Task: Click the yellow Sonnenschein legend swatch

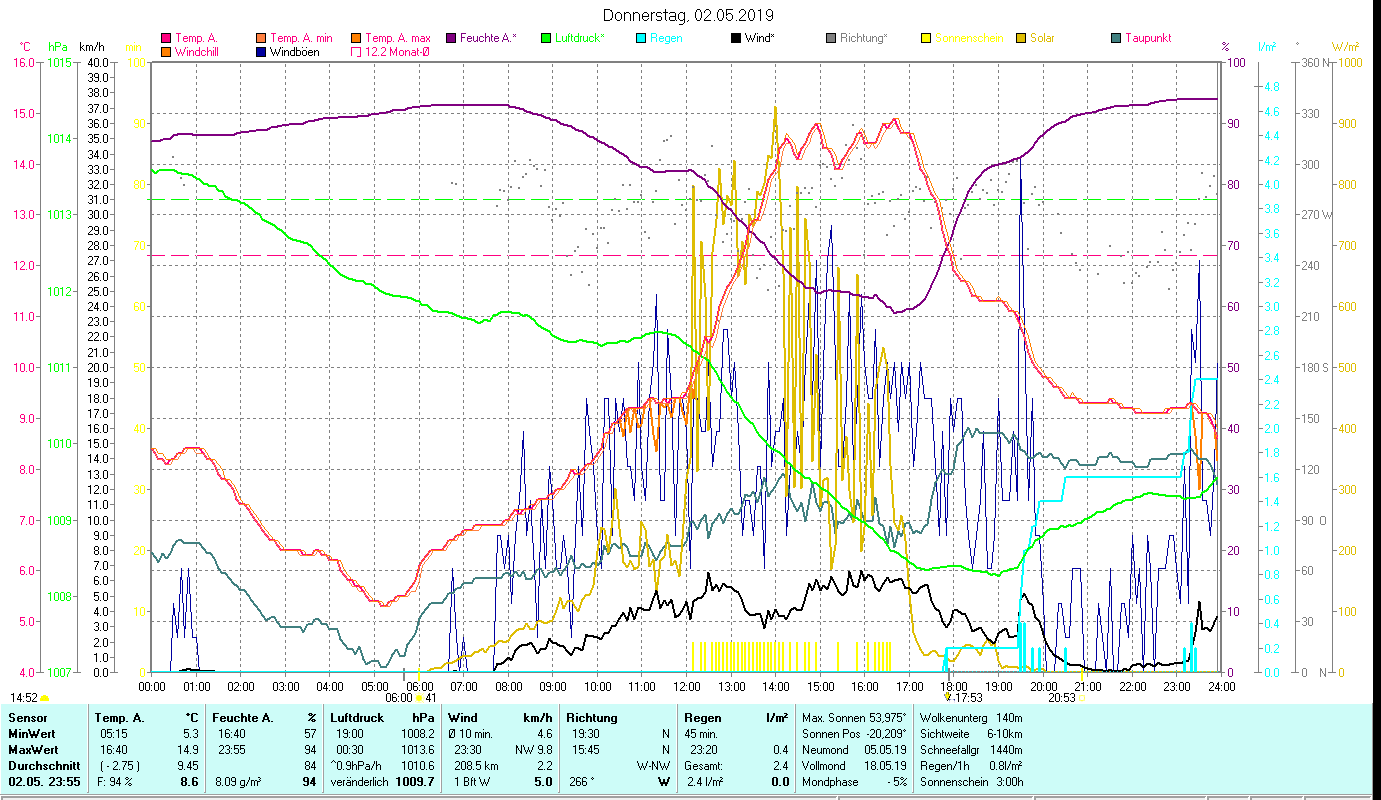Action: (926, 38)
